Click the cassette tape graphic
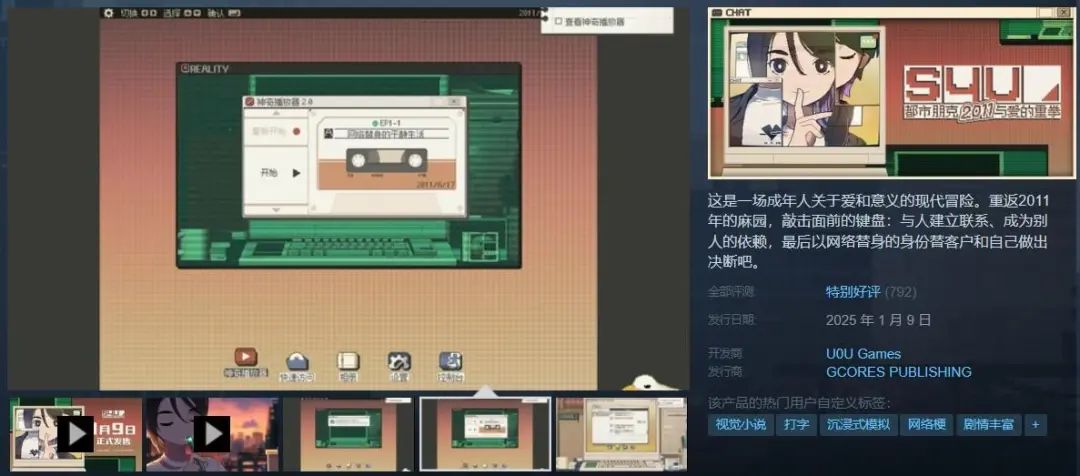 click(x=385, y=161)
